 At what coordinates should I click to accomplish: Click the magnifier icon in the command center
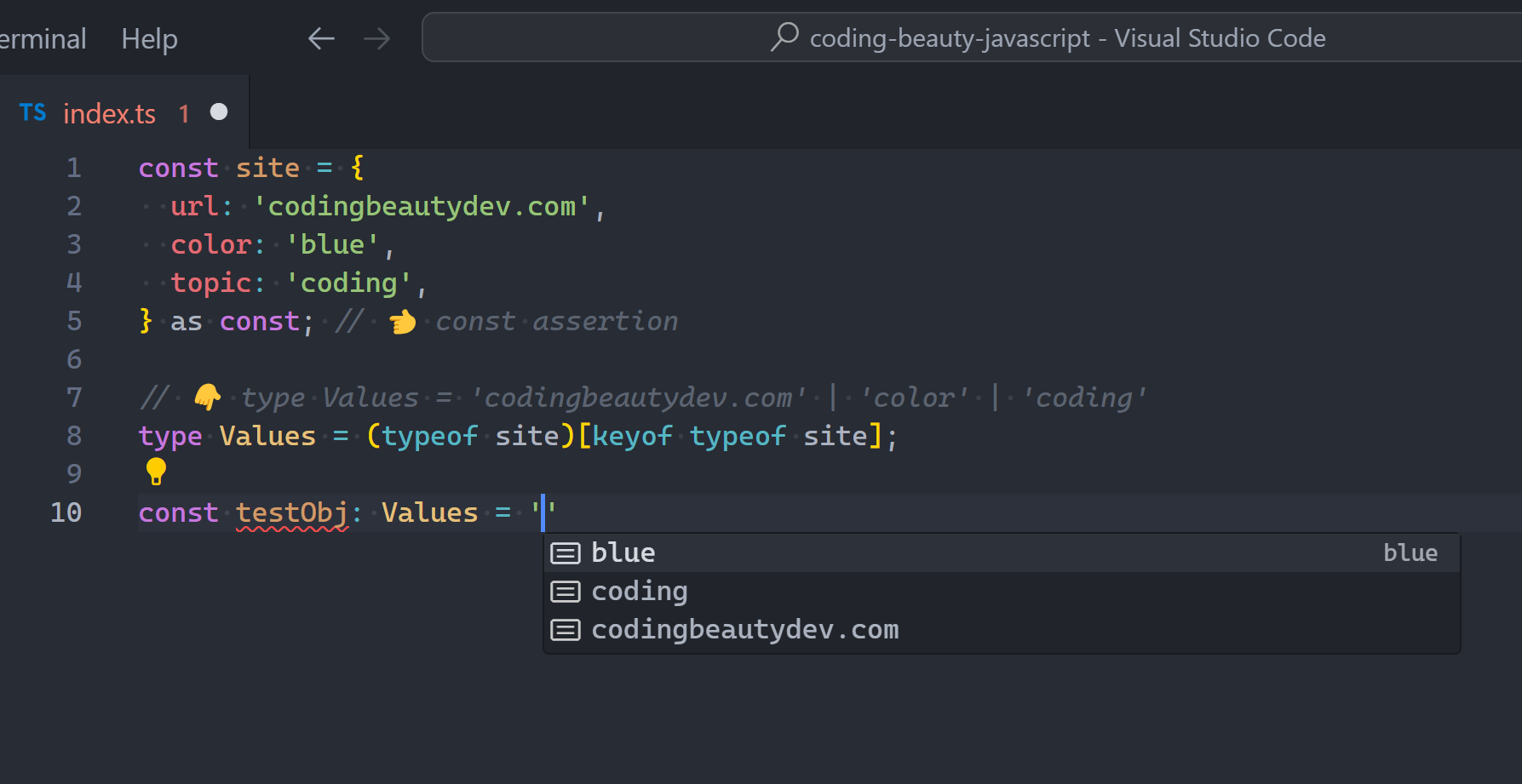coord(783,37)
